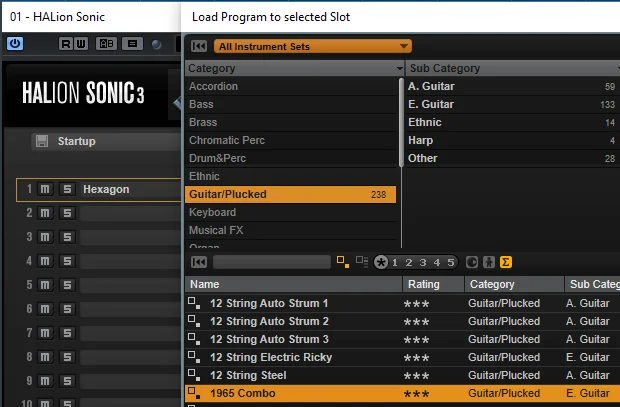Set rating filter to 5

pyautogui.click(x=451, y=263)
